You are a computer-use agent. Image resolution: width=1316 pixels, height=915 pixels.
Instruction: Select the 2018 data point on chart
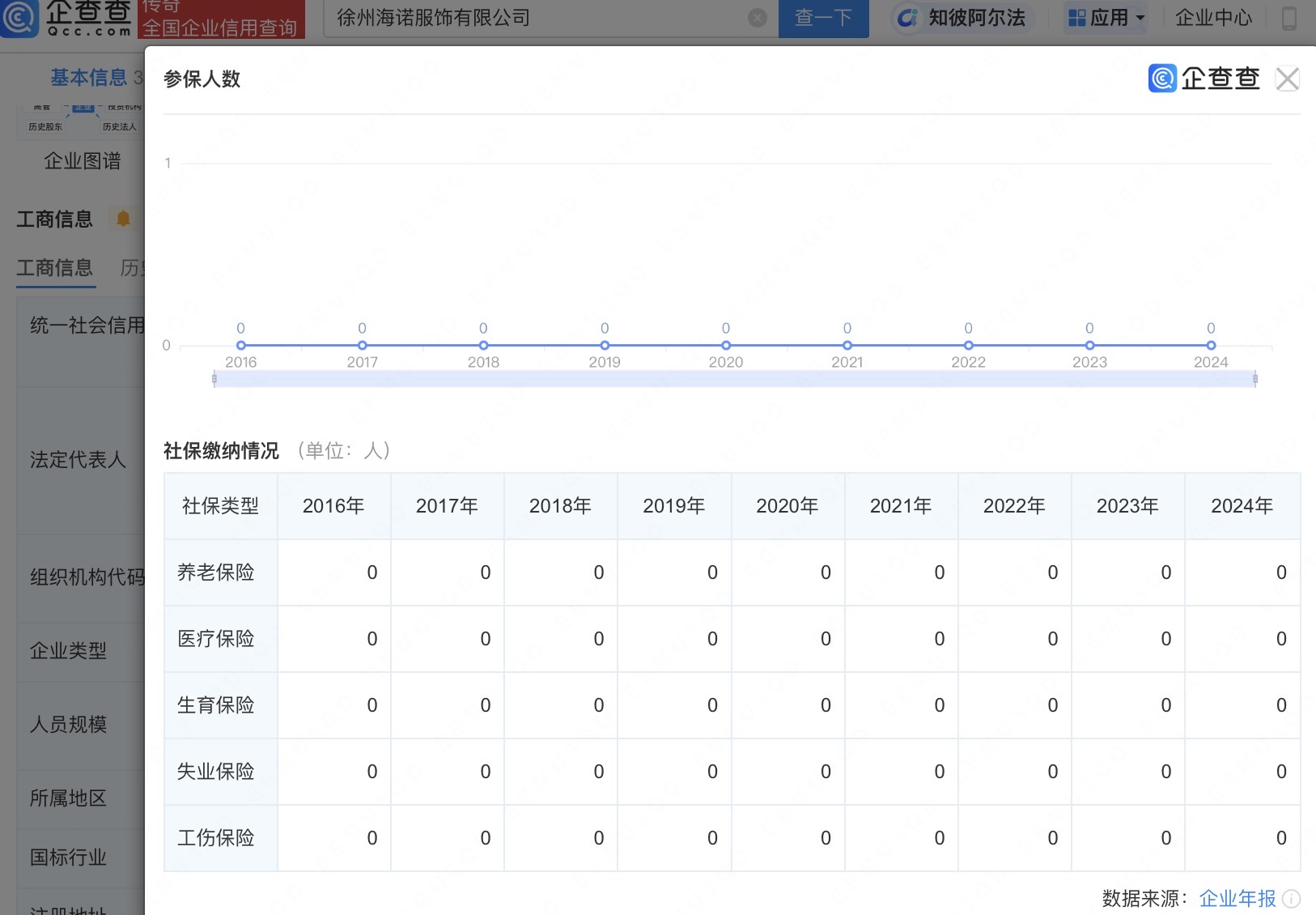click(x=483, y=345)
